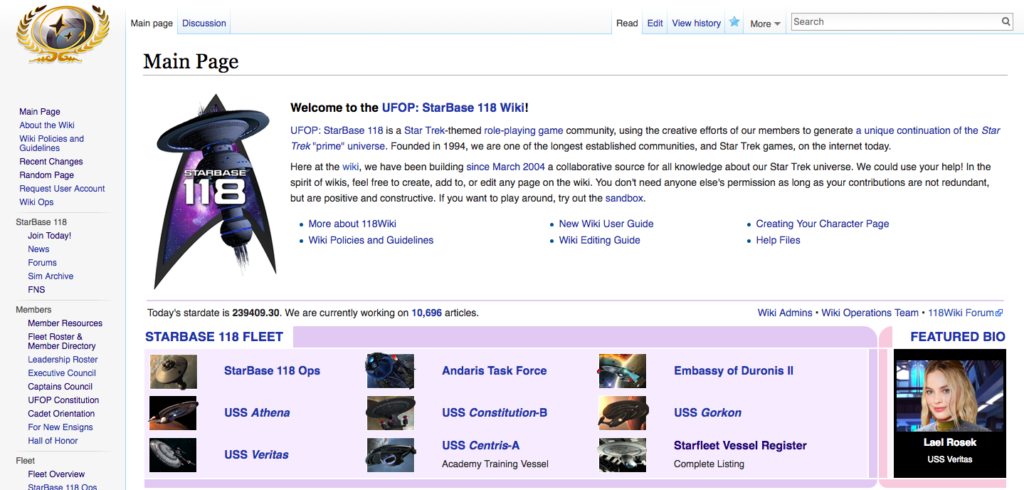The image size is (1024, 490).
Task: Open Starfleet Vessel Register link
Action: point(741,446)
